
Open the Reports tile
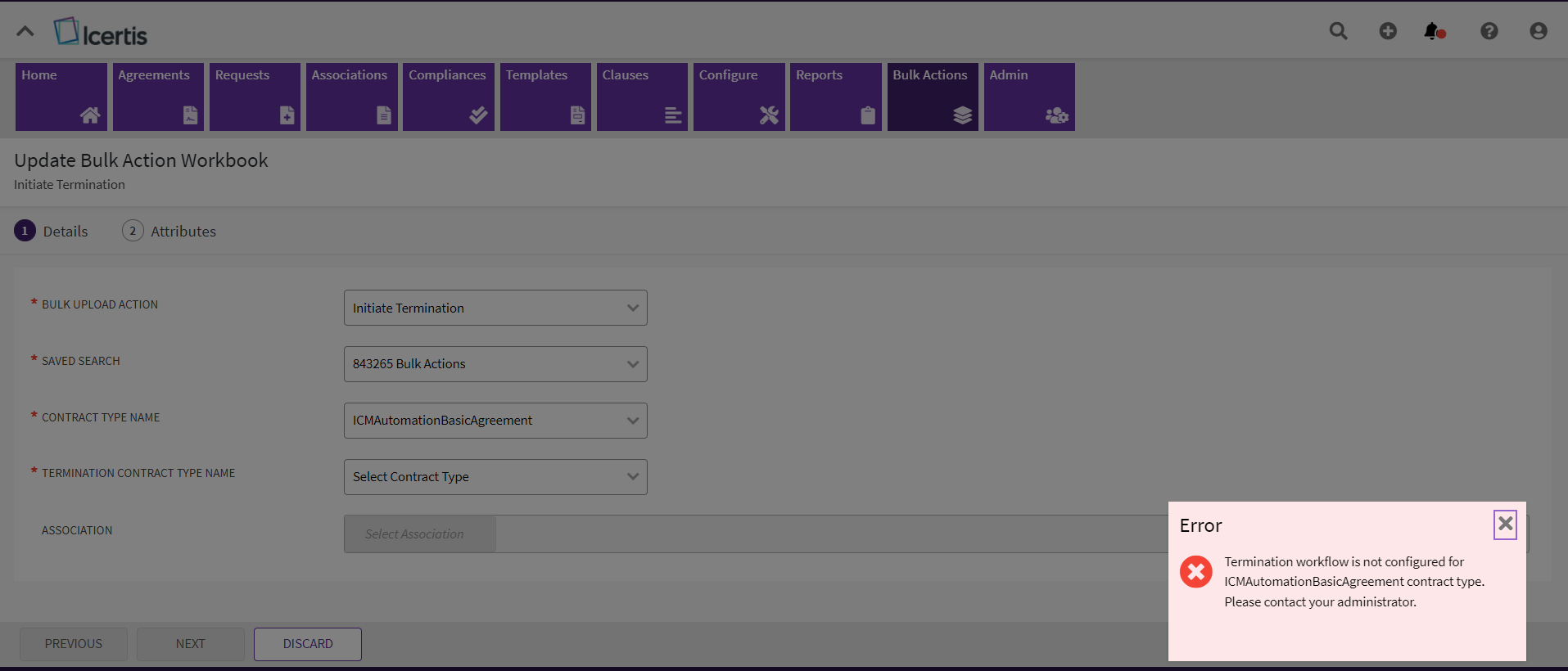coord(835,97)
